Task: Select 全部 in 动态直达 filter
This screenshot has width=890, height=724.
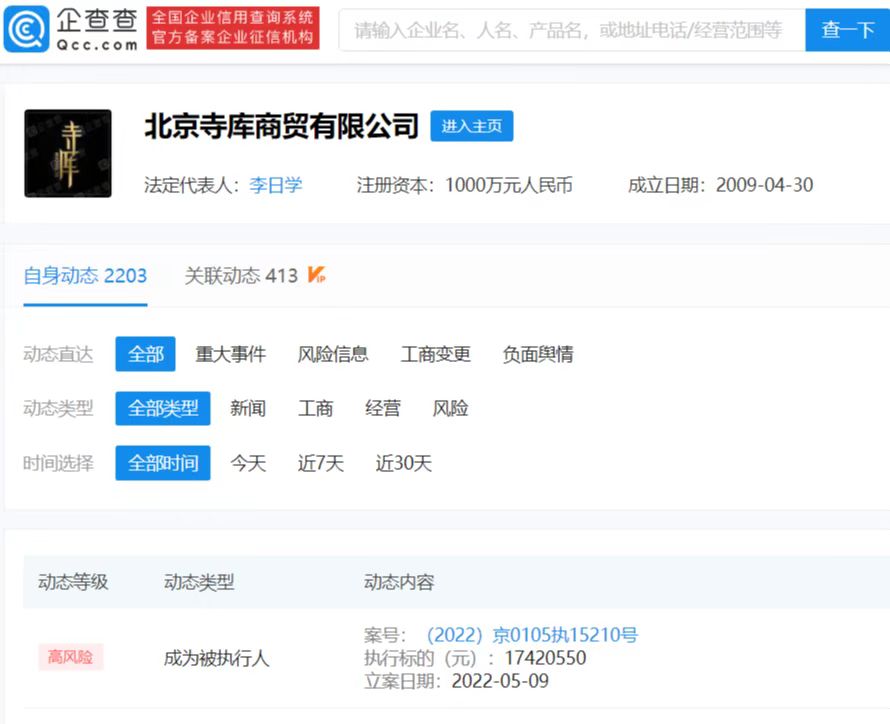Action: tap(145, 354)
